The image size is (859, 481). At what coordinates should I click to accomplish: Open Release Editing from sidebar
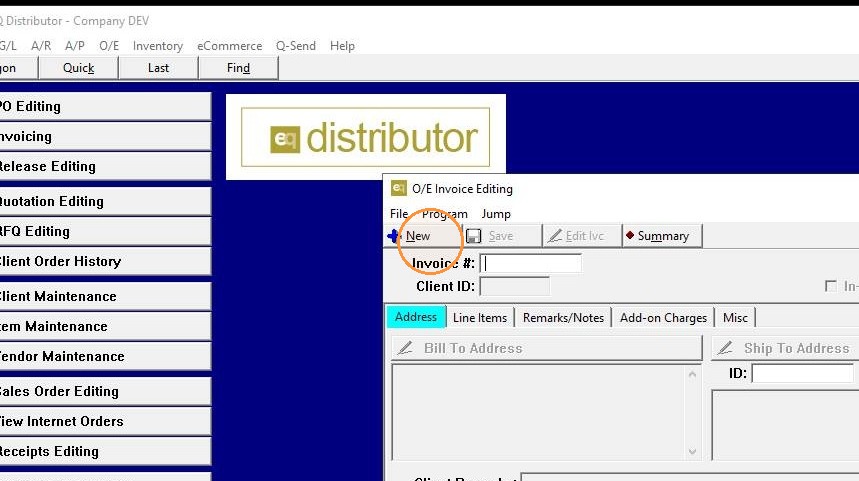[x=104, y=167]
